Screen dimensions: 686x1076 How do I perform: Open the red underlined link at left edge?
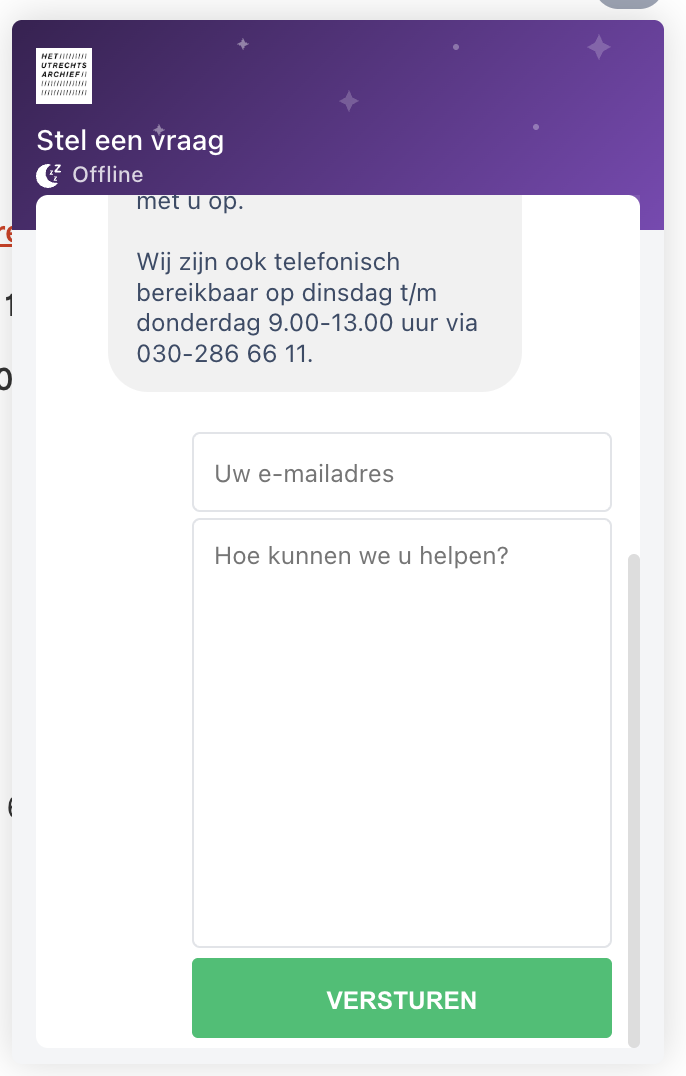click(5, 234)
